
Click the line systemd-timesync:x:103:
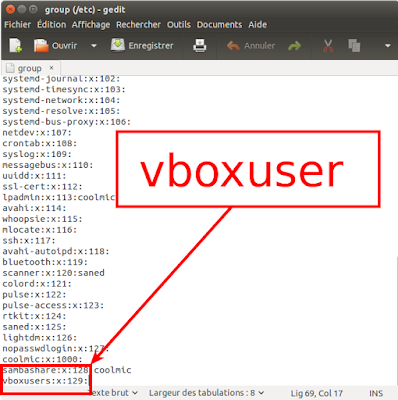pyautogui.click(x=64, y=89)
